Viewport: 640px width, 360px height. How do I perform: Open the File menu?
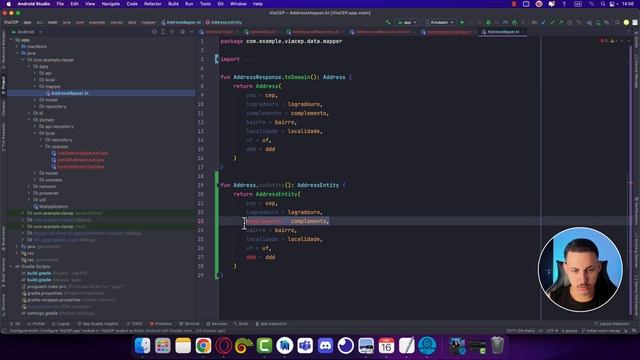click(x=60, y=4)
